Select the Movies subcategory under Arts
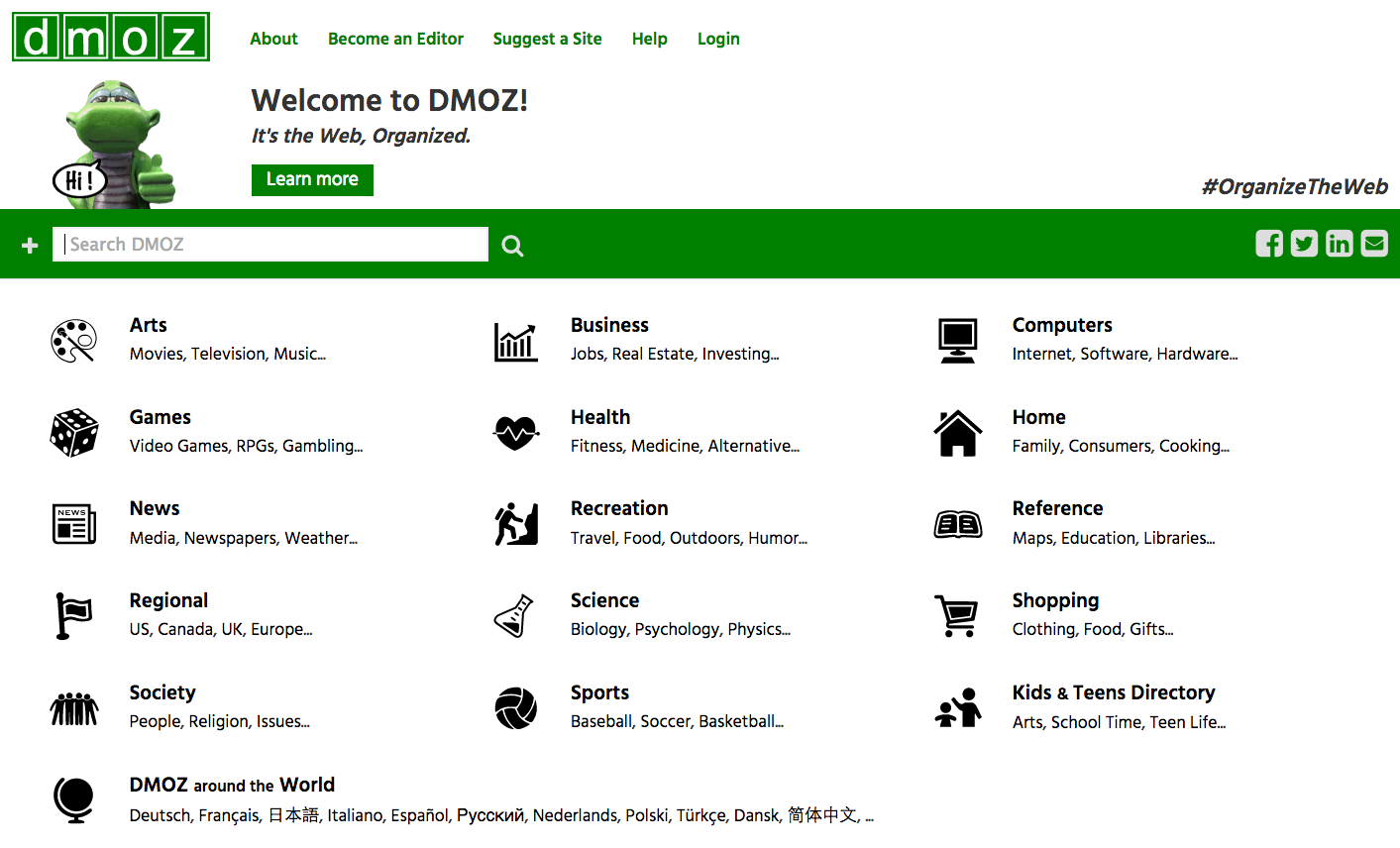 [x=157, y=354]
